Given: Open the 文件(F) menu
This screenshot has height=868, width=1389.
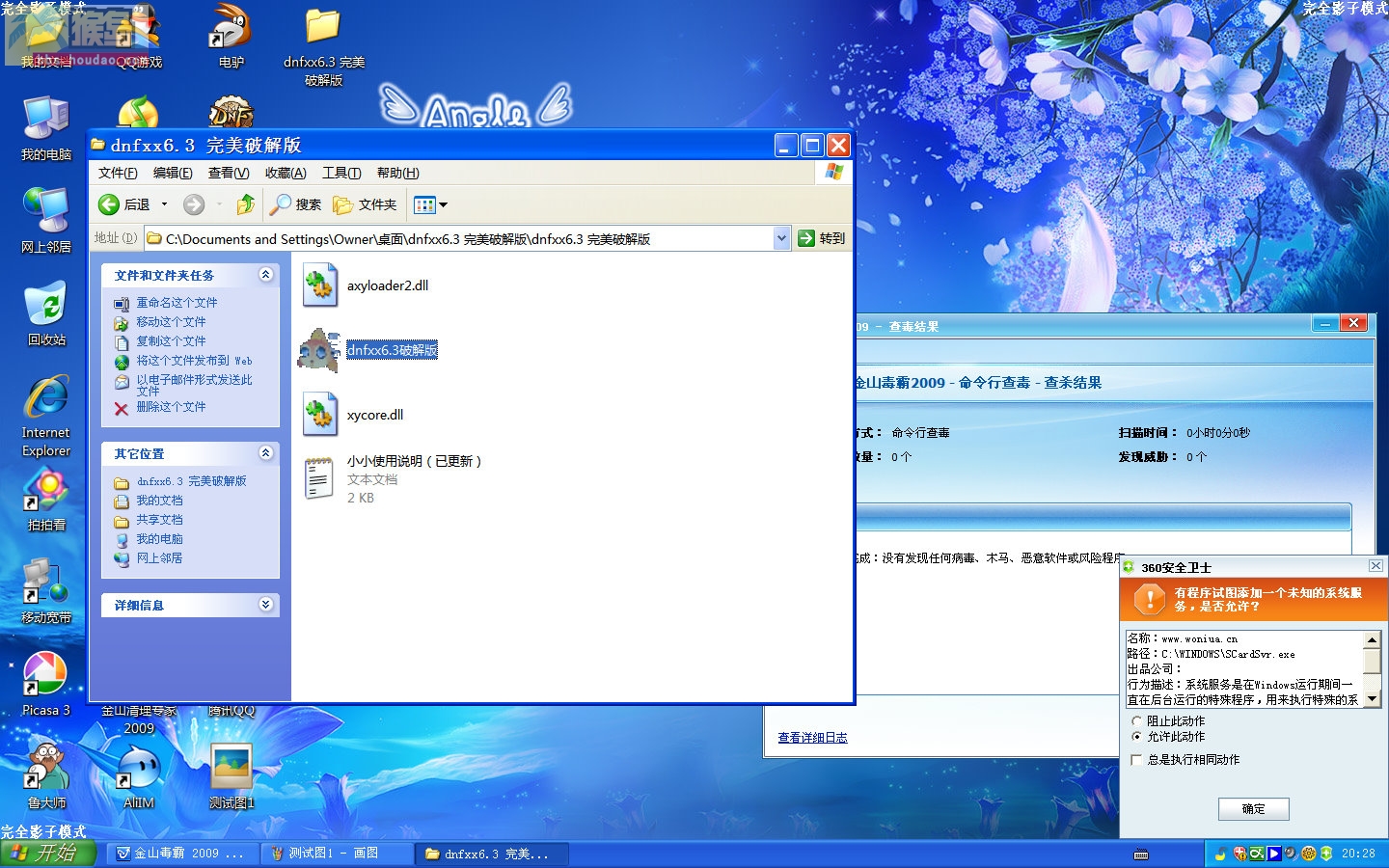Looking at the screenshot, I should [118, 173].
